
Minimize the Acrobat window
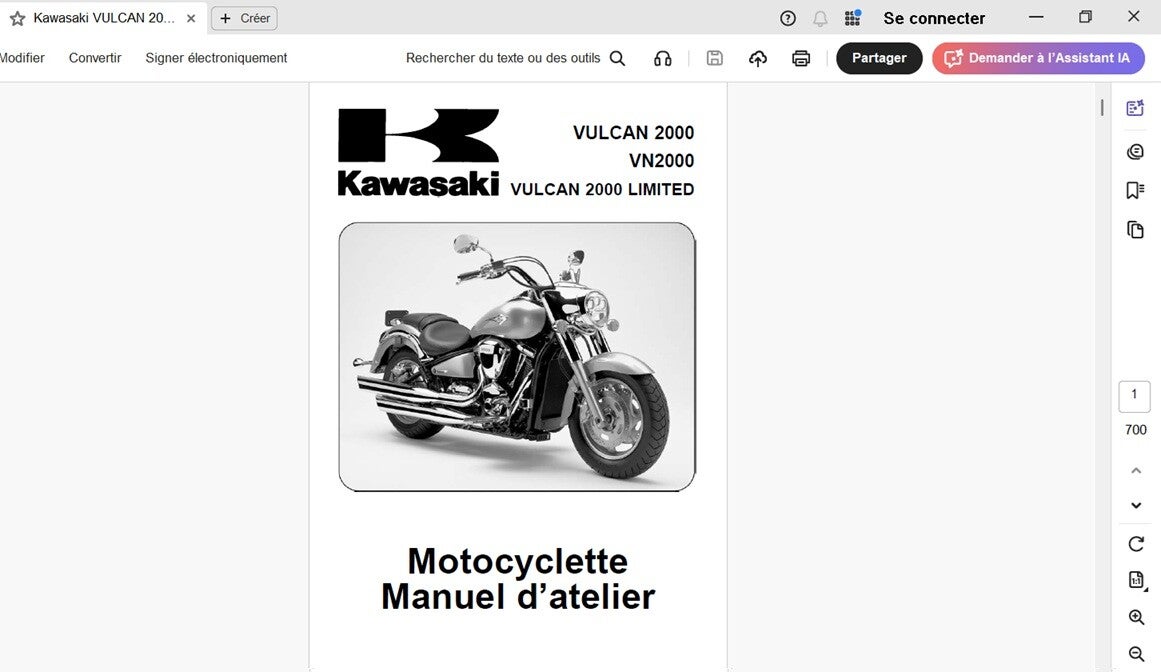pos(1036,17)
